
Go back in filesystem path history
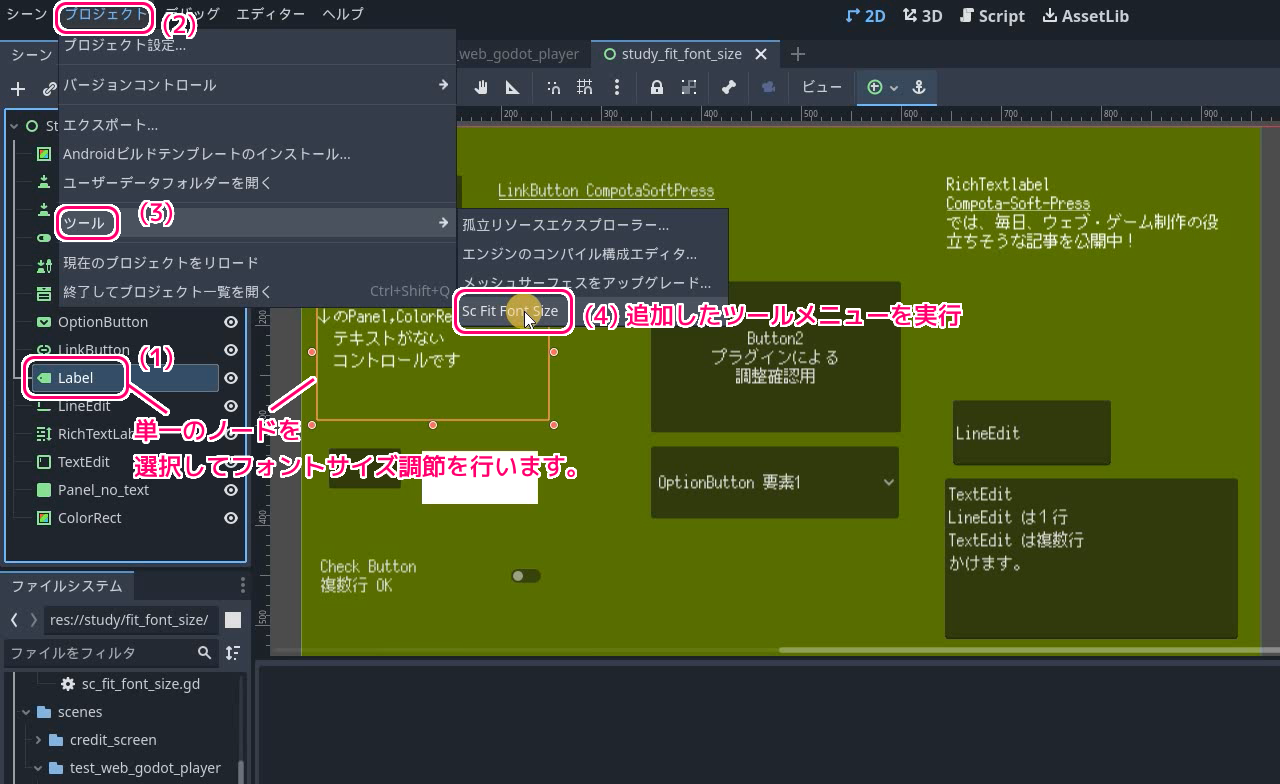point(14,620)
